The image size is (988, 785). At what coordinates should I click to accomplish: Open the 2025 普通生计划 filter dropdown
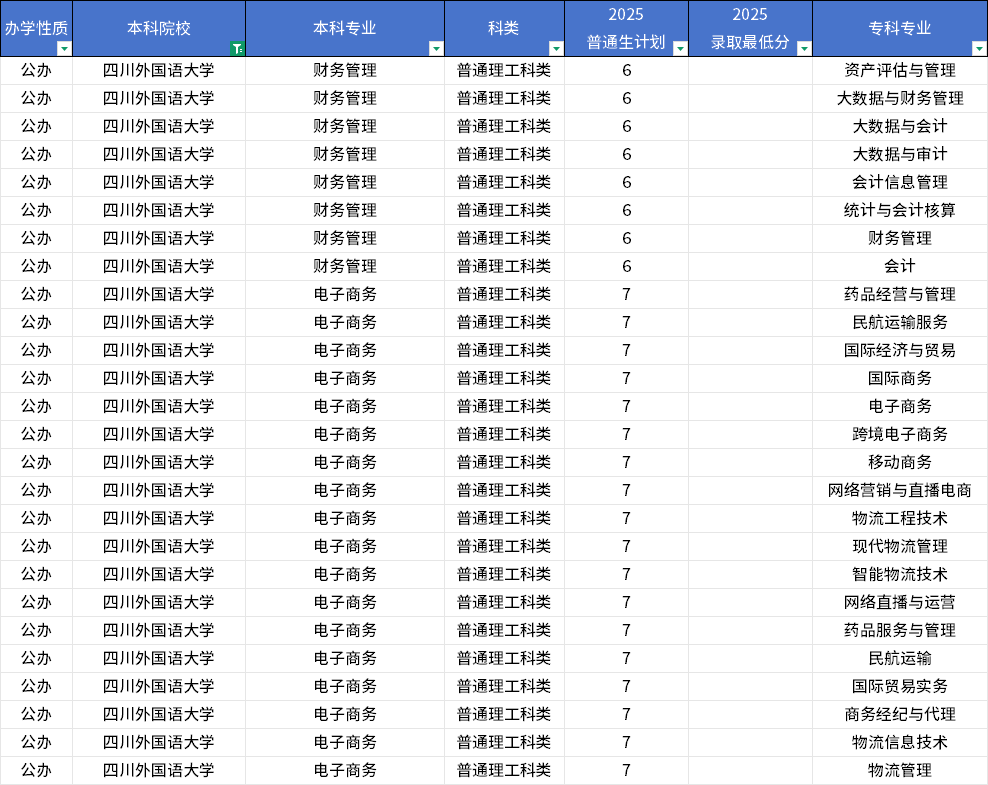680,49
